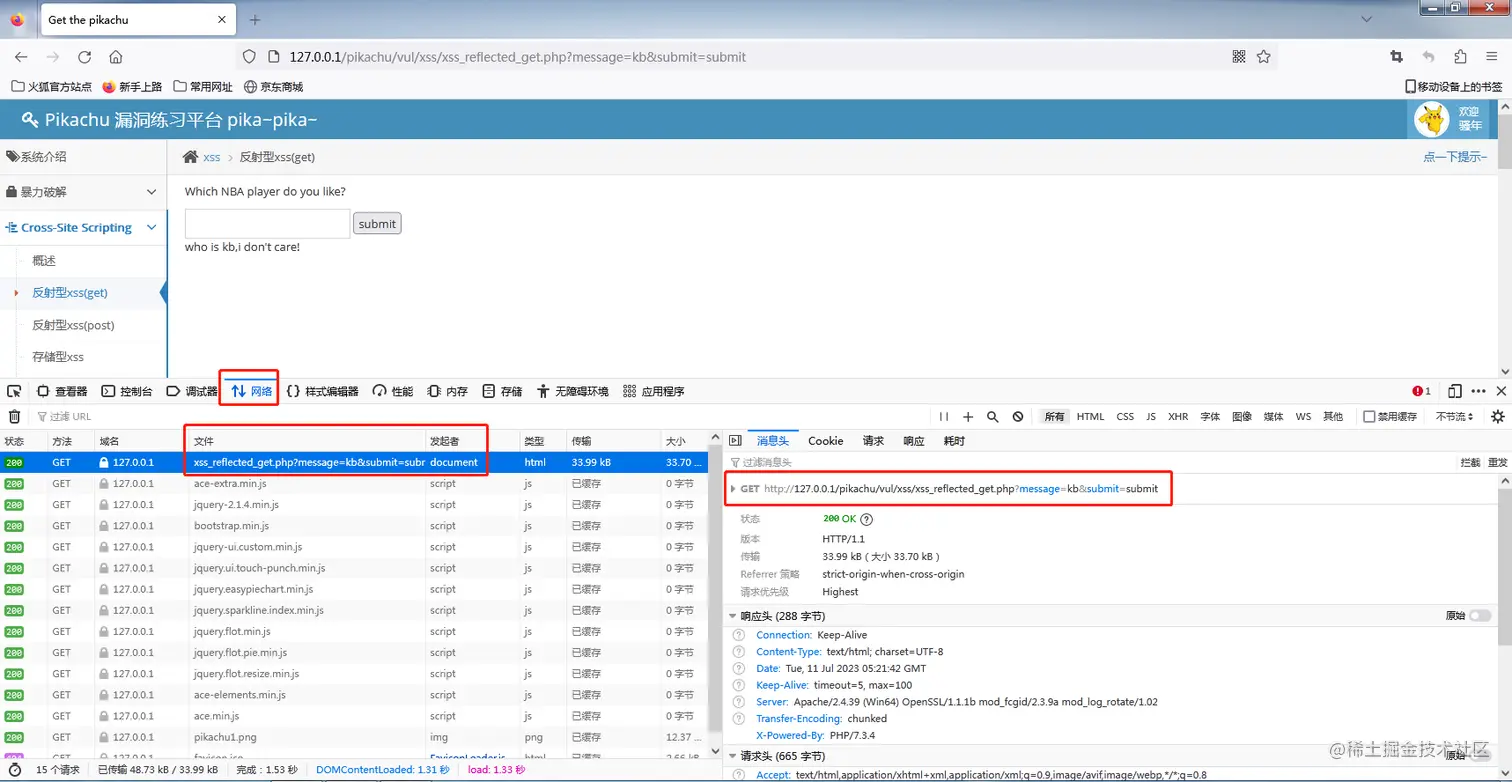
Task: Open 反射型xss(post) in sidebar
Action: tap(73, 325)
